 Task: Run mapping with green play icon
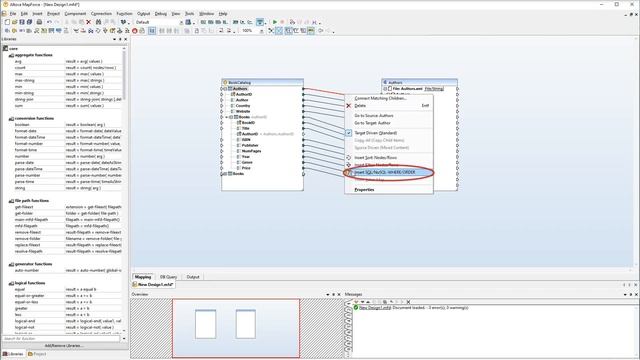click(x=275, y=22)
